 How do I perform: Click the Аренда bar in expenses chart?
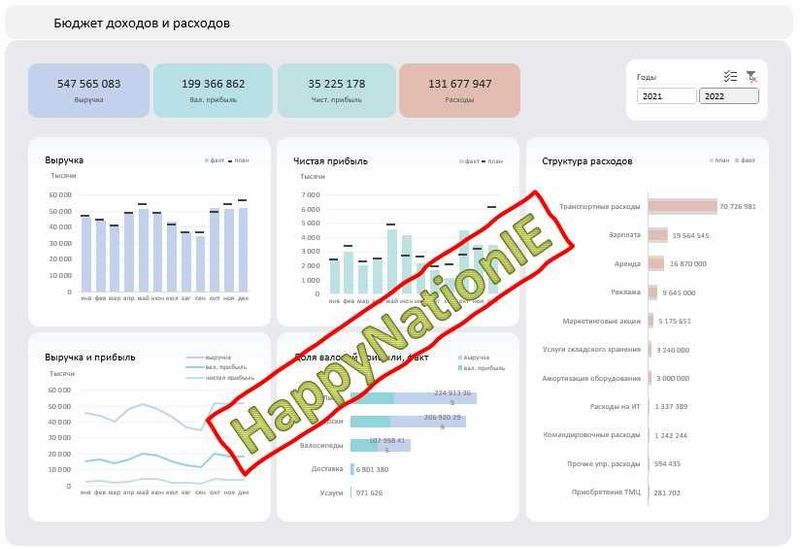657,264
